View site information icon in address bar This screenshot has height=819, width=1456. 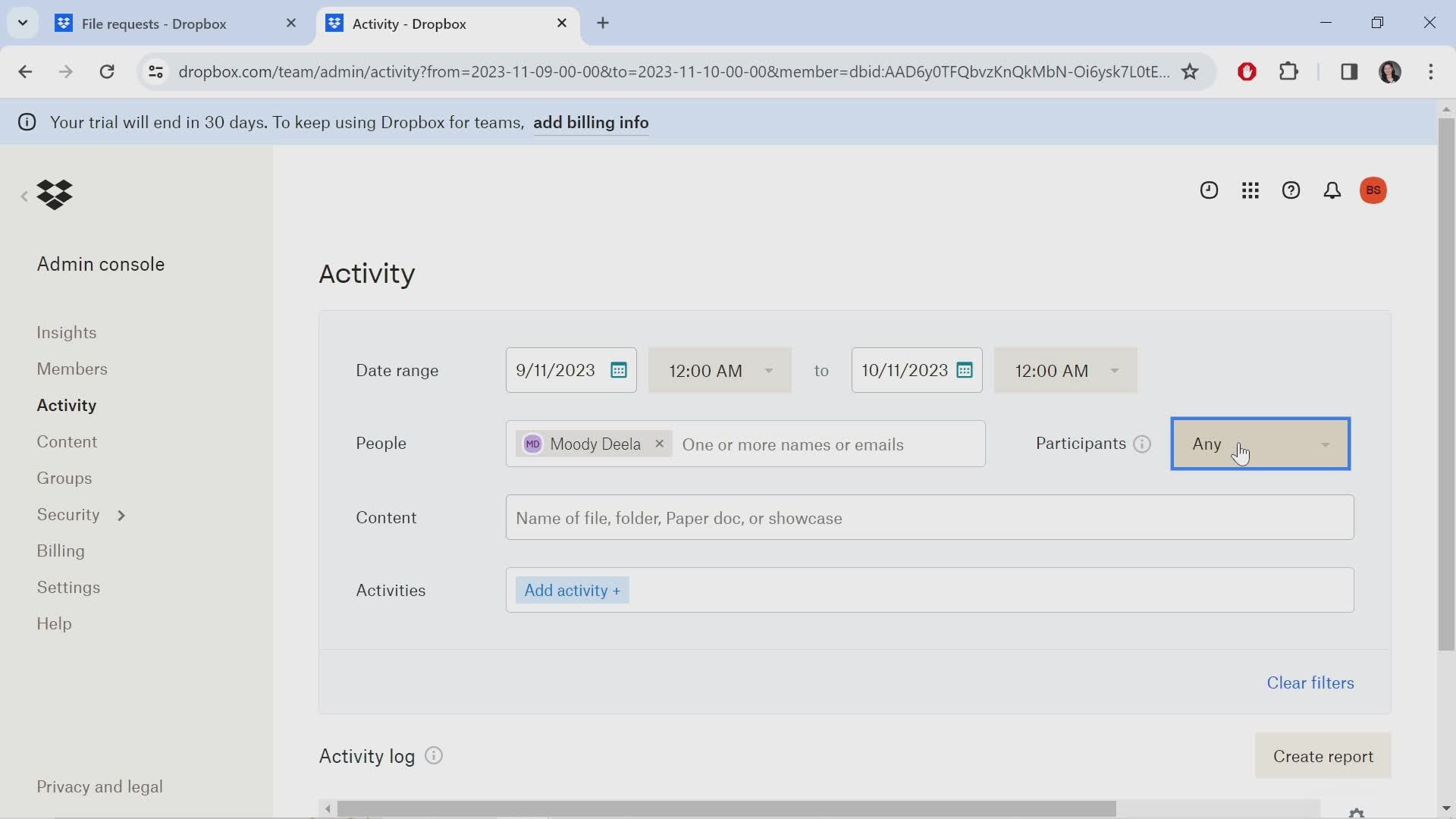pos(155,71)
